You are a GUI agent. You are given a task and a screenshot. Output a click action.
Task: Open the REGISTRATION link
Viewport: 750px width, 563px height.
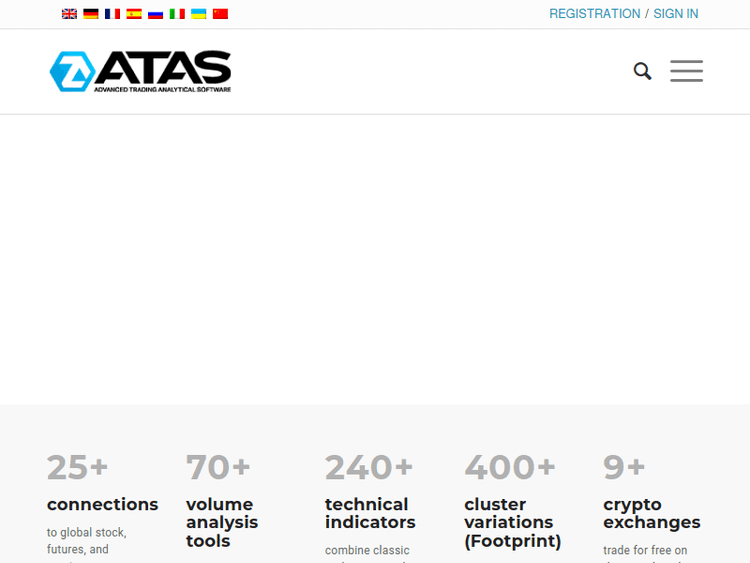(594, 14)
